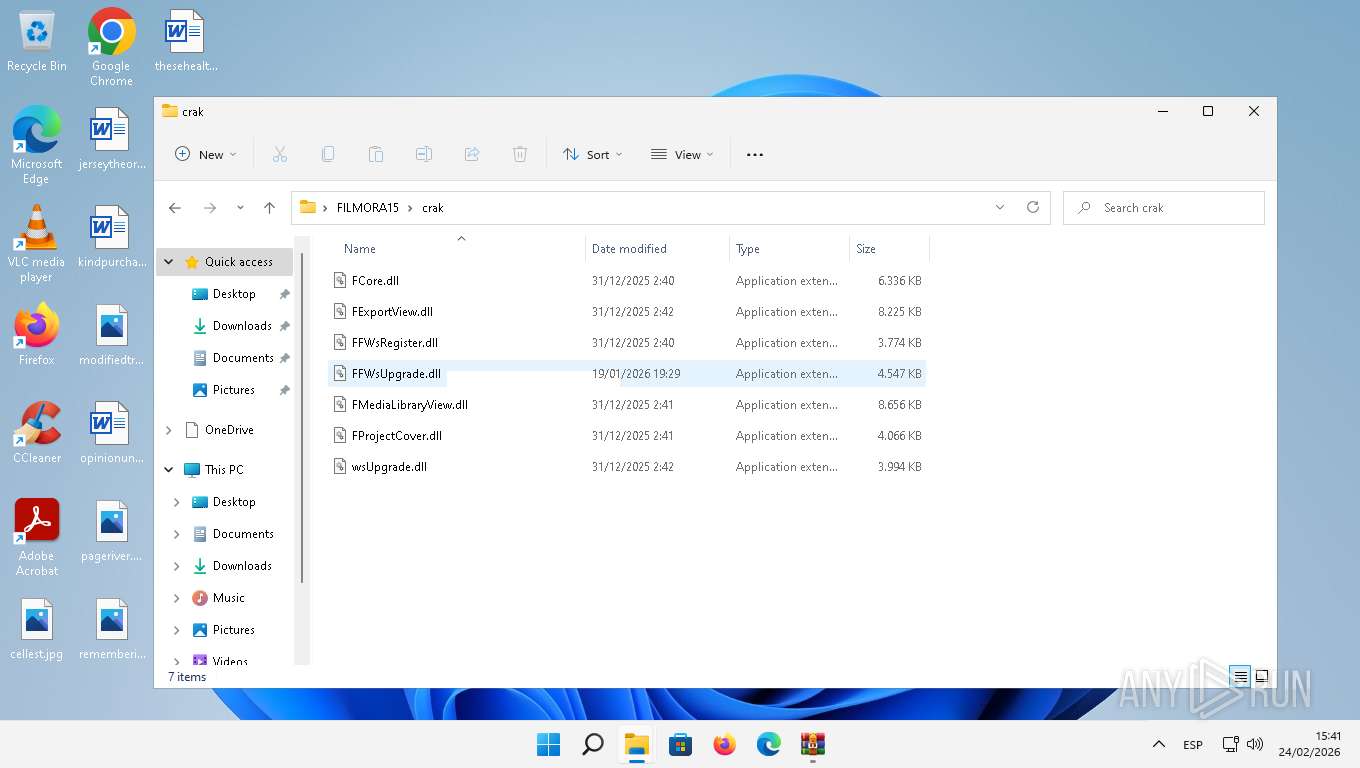Image resolution: width=1360 pixels, height=768 pixels.
Task: Open Google Chrome desktop shortcut
Action: tap(111, 47)
